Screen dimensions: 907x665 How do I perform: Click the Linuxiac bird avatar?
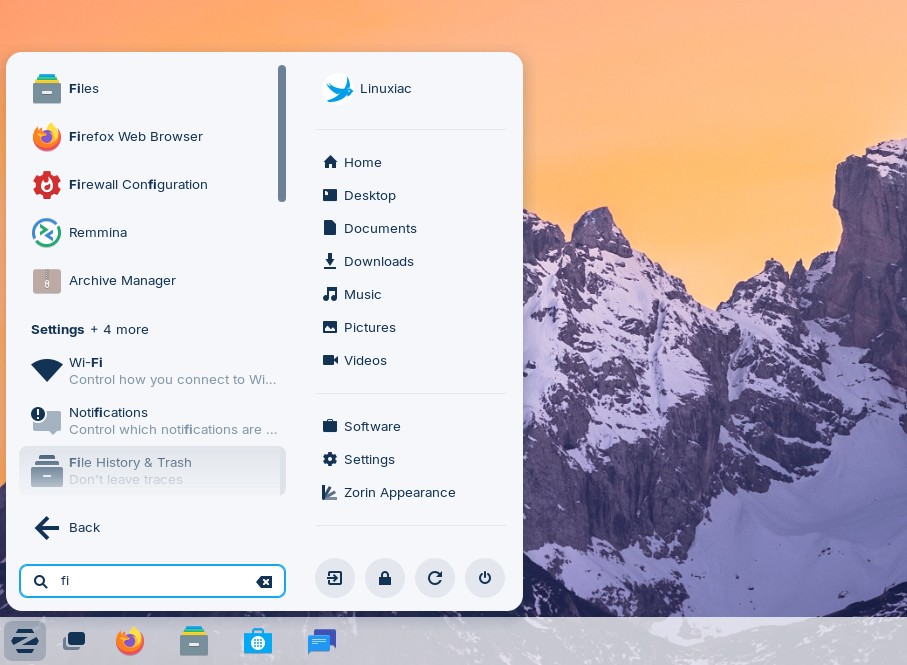click(x=338, y=88)
